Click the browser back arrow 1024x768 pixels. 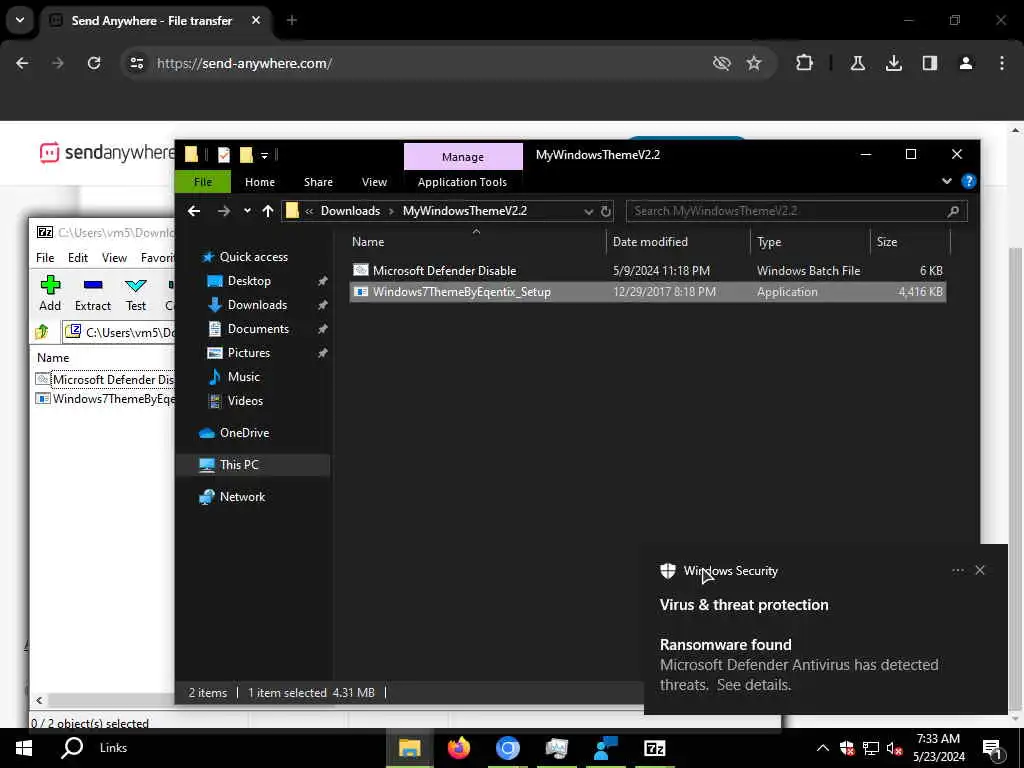22,63
